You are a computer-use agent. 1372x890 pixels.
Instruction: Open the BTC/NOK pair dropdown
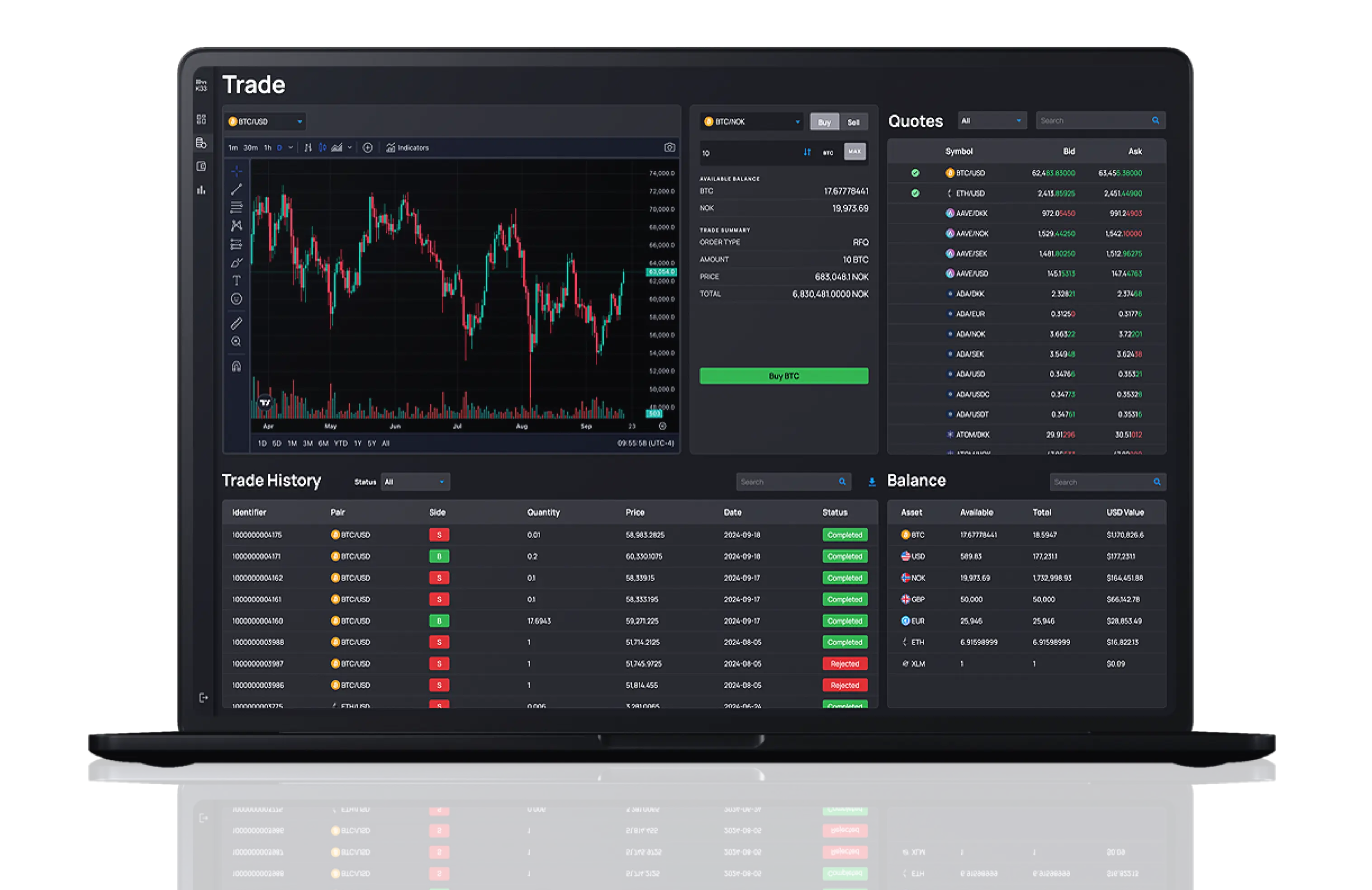coord(750,122)
